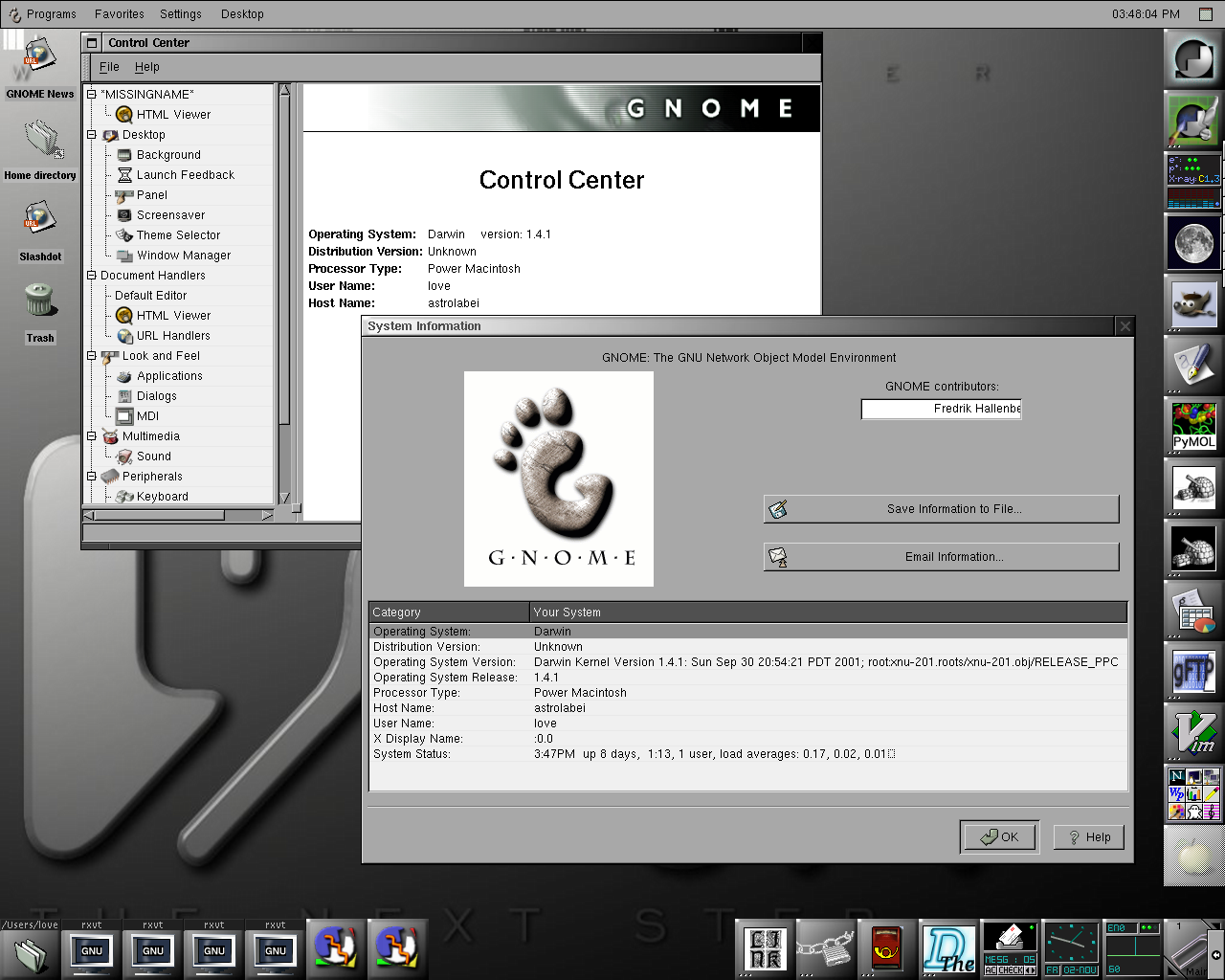Launch Vim from the dock
The height and width of the screenshot is (980, 1225).
tap(1193, 733)
